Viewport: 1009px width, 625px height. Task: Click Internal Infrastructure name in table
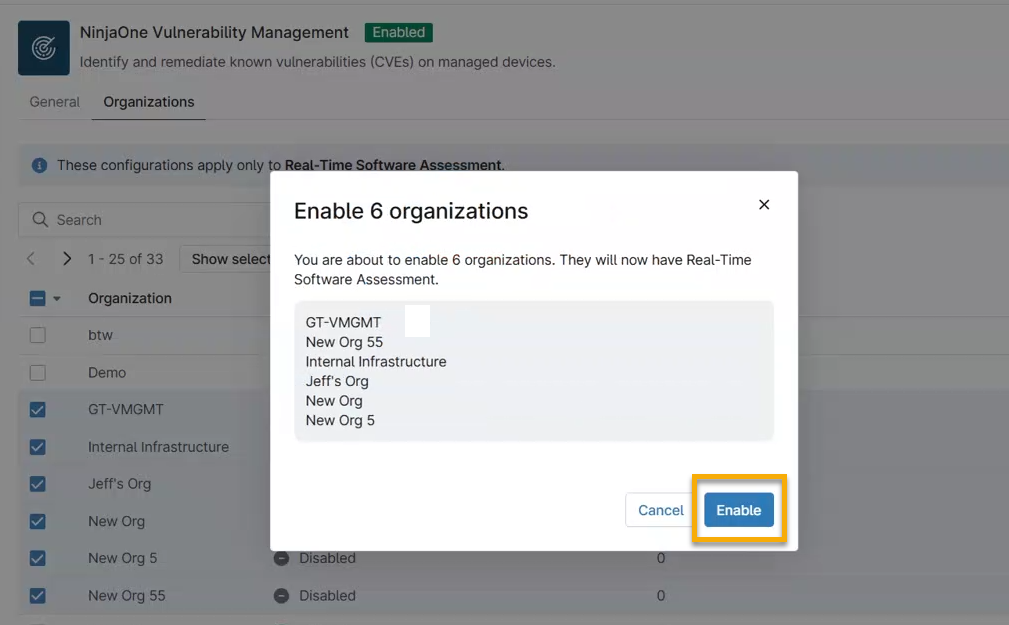158,447
